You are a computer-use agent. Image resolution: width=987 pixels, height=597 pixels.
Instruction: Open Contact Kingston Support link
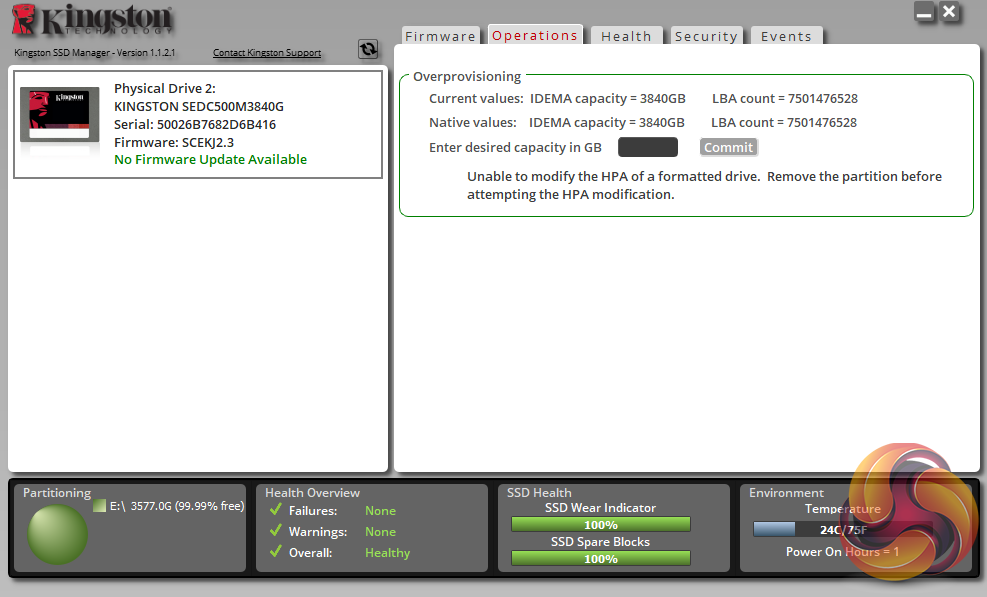point(267,53)
